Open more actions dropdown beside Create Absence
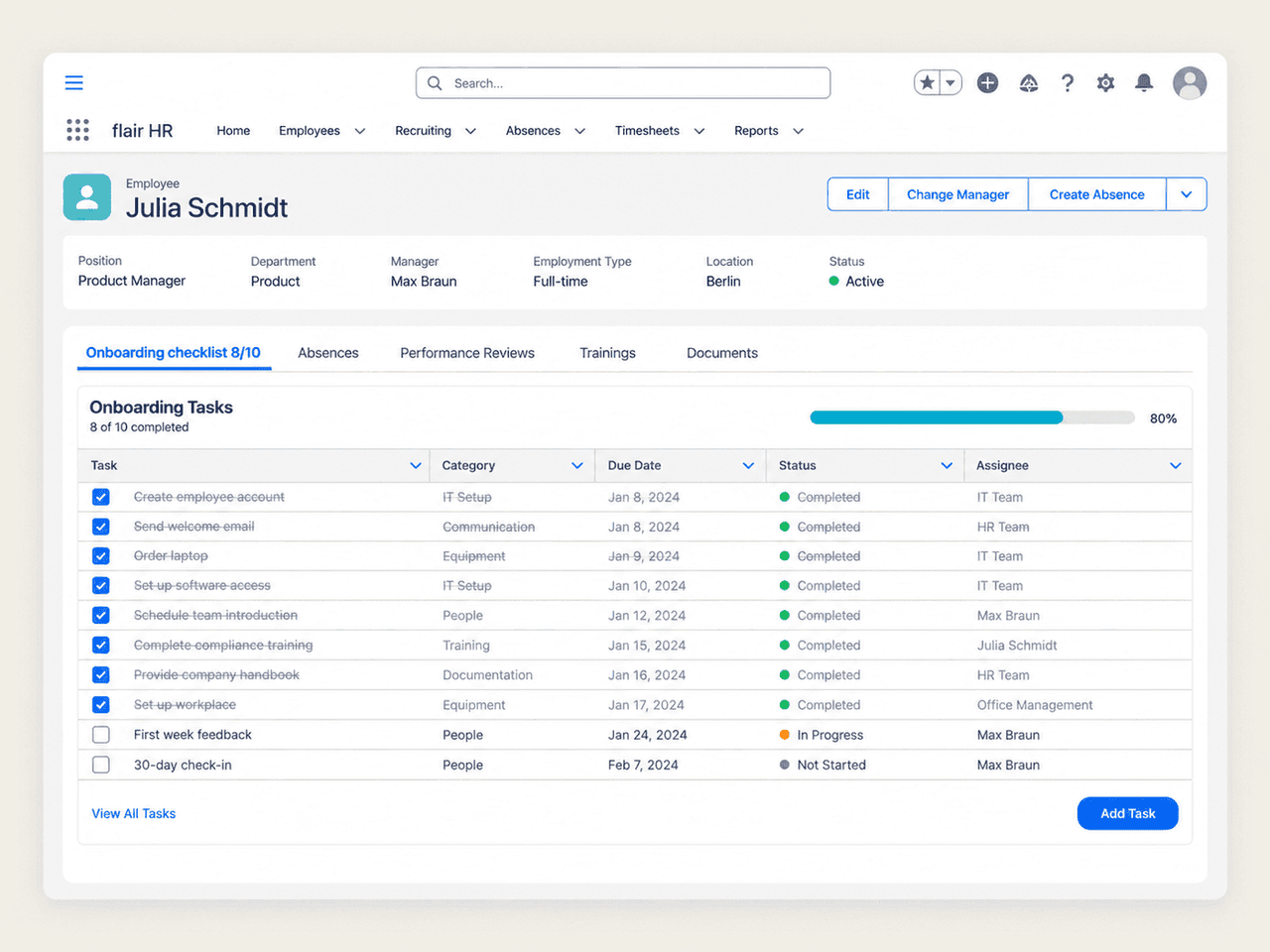This screenshot has width=1270, height=952. point(1187,194)
